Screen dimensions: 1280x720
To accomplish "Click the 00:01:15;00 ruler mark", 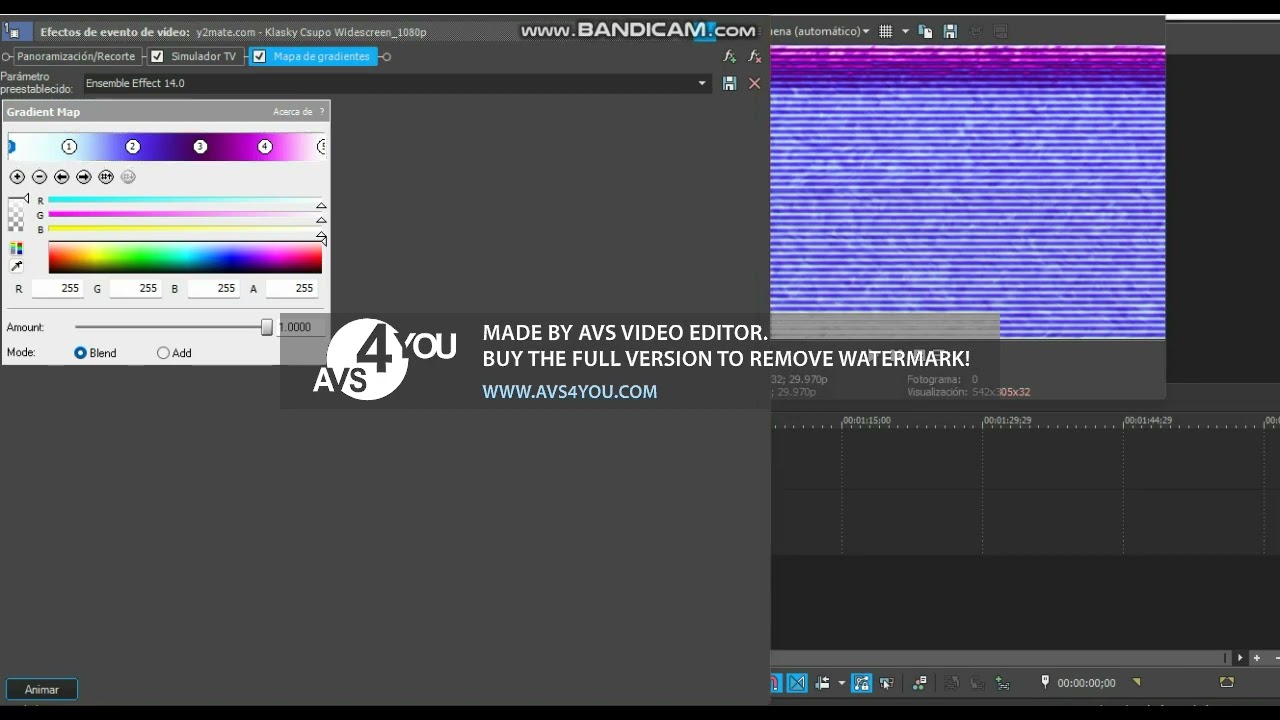I will (x=867, y=421).
